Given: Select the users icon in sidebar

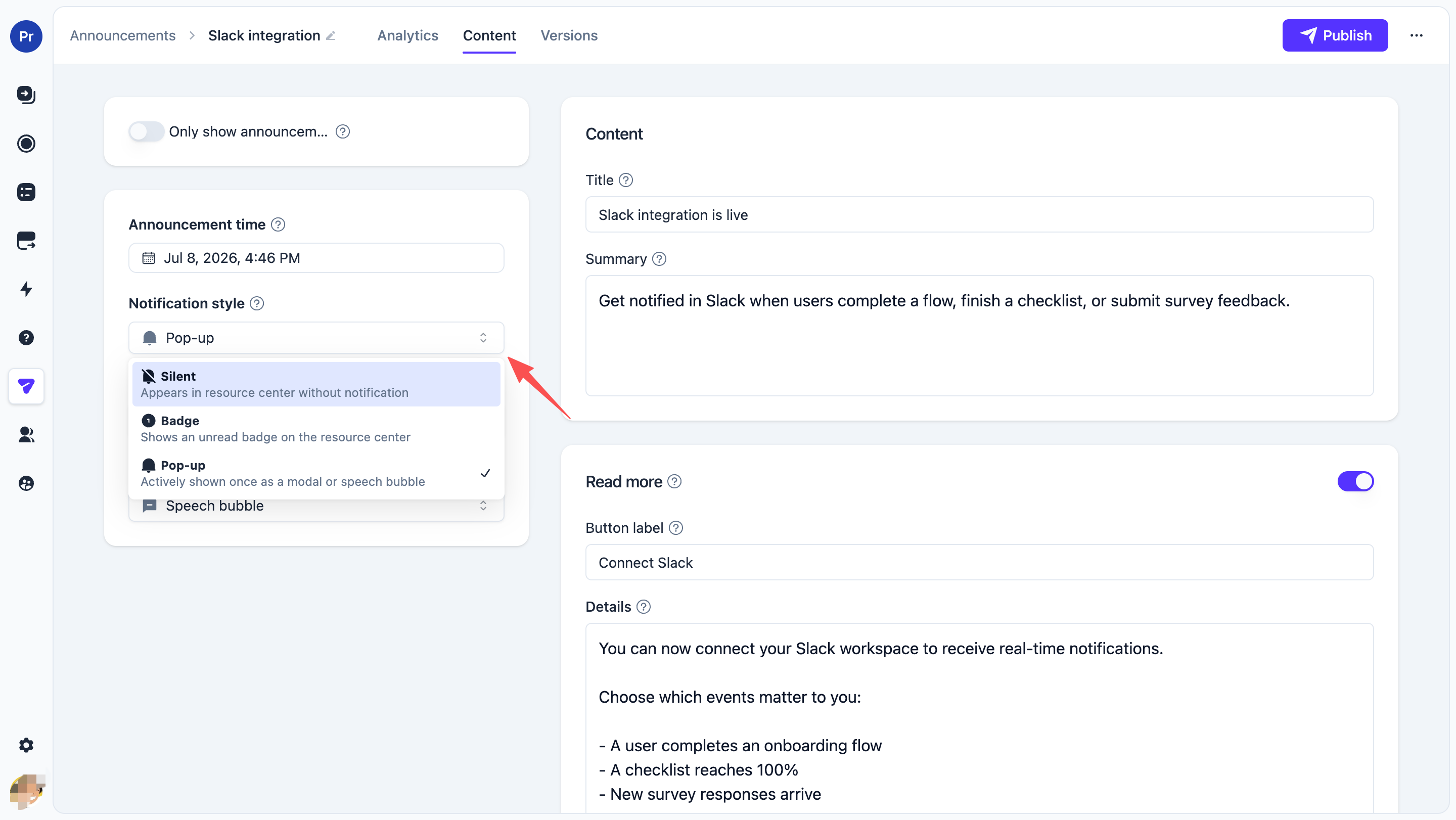Looking at the screenshot, I should [x=26, y=435].
